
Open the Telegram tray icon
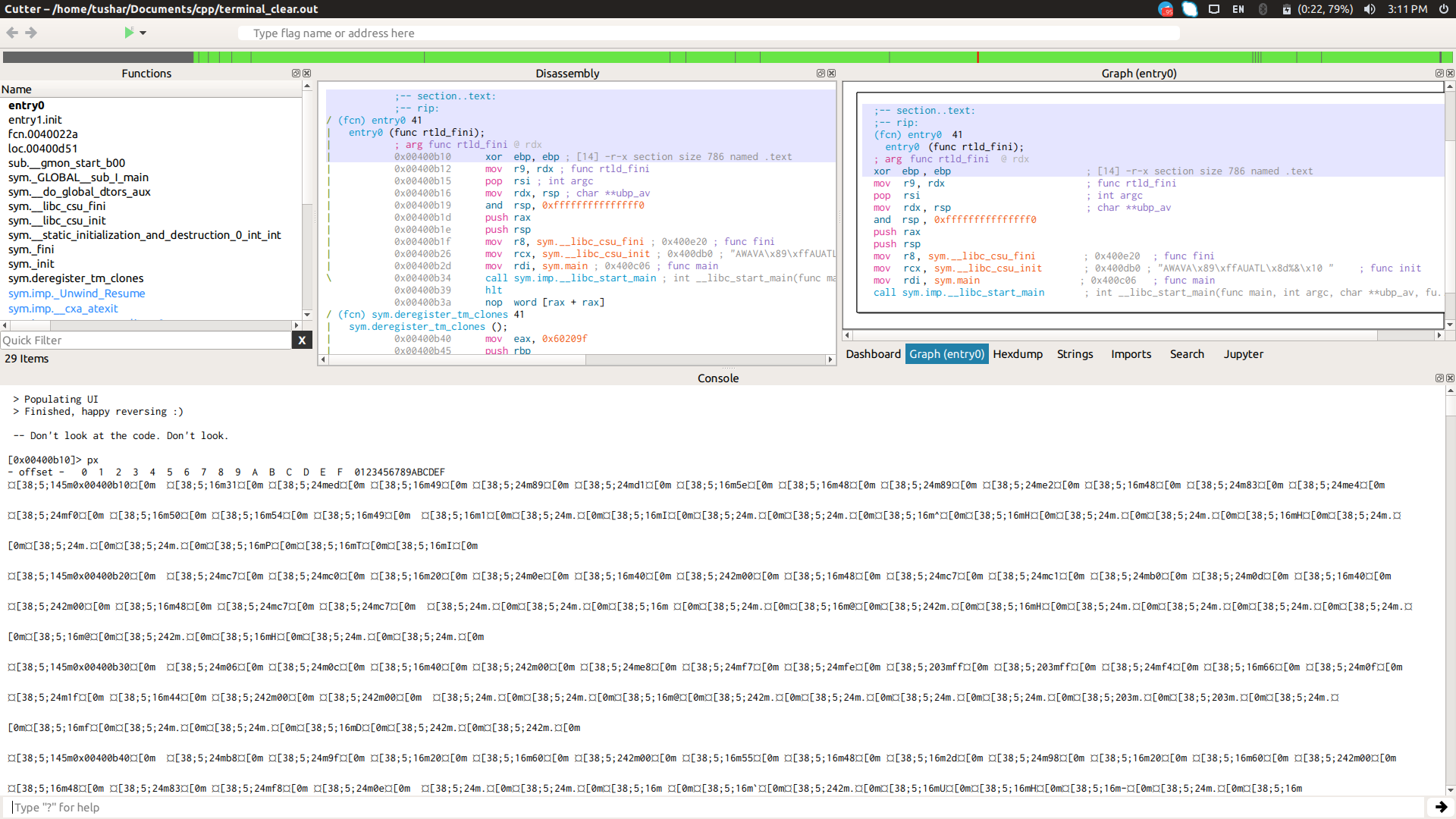pyautogui.click(x=1166, y=9)
